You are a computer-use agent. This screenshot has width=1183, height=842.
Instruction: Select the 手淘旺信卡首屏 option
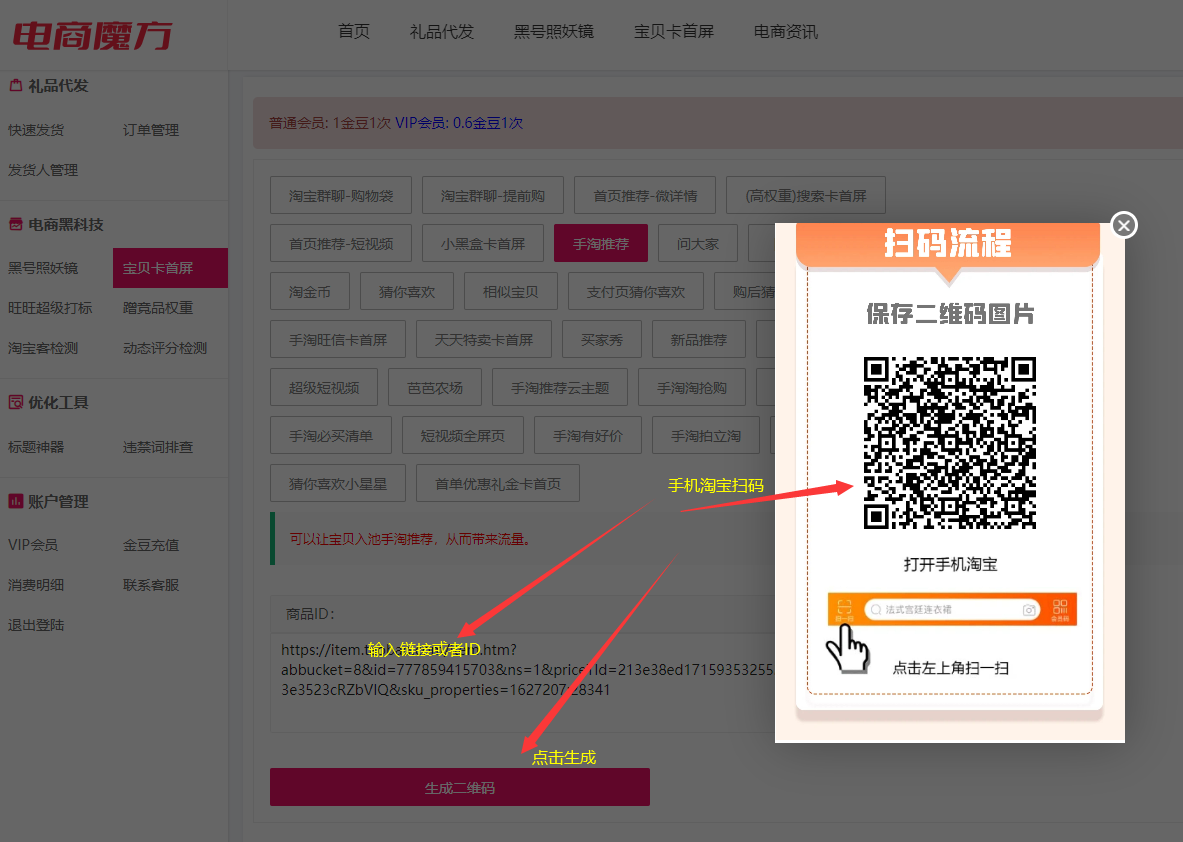[338, 340]
